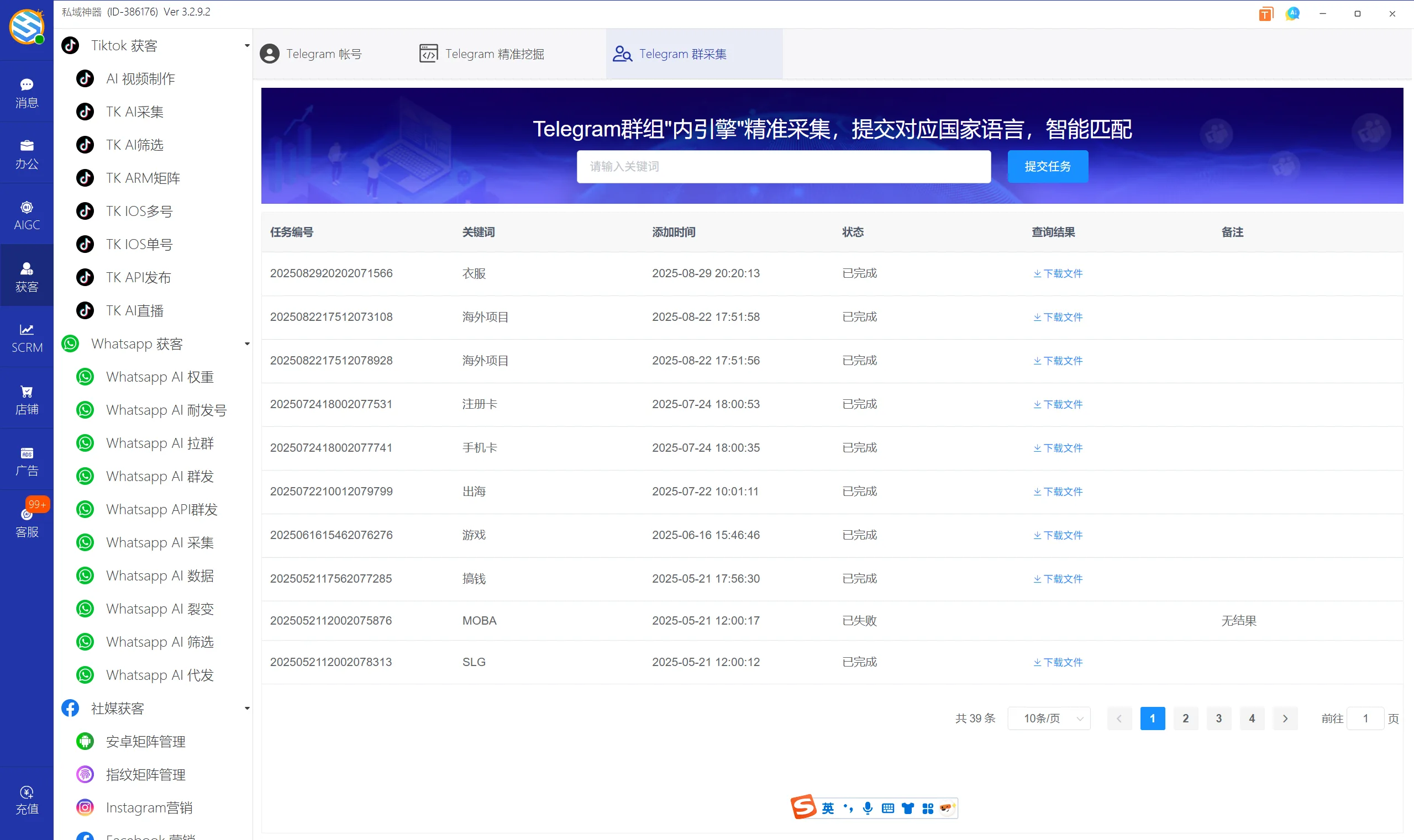Open the 10条/页 page size dropdown

pyautogui.click(x=1049, y=718)
